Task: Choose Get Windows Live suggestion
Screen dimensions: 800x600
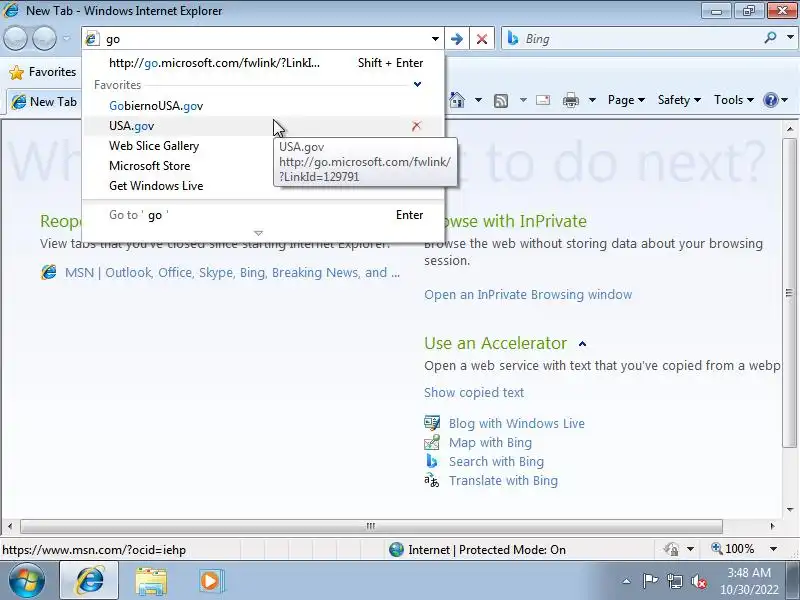Action: [x=156, y=186]
